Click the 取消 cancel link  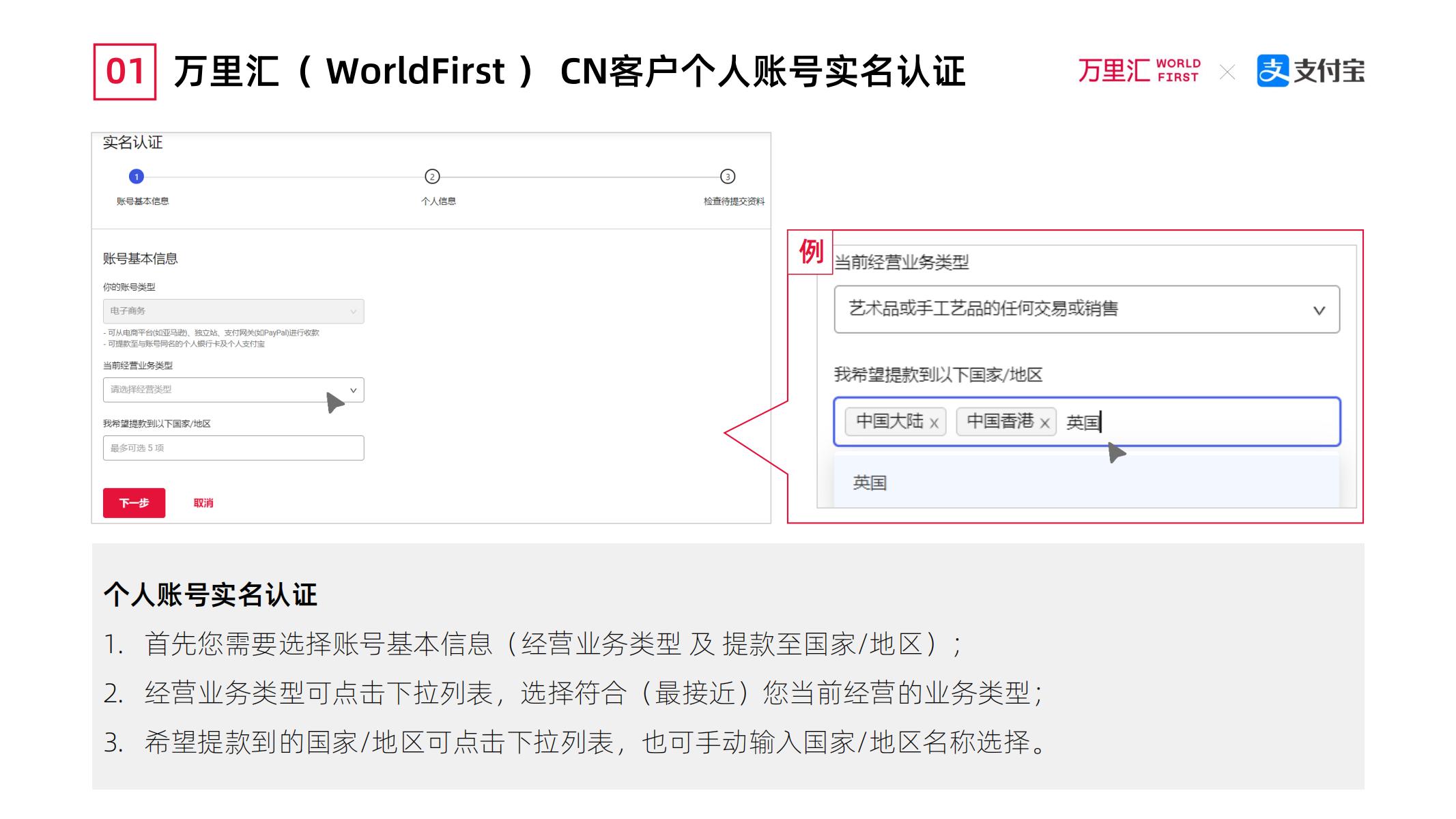point(203,503)
